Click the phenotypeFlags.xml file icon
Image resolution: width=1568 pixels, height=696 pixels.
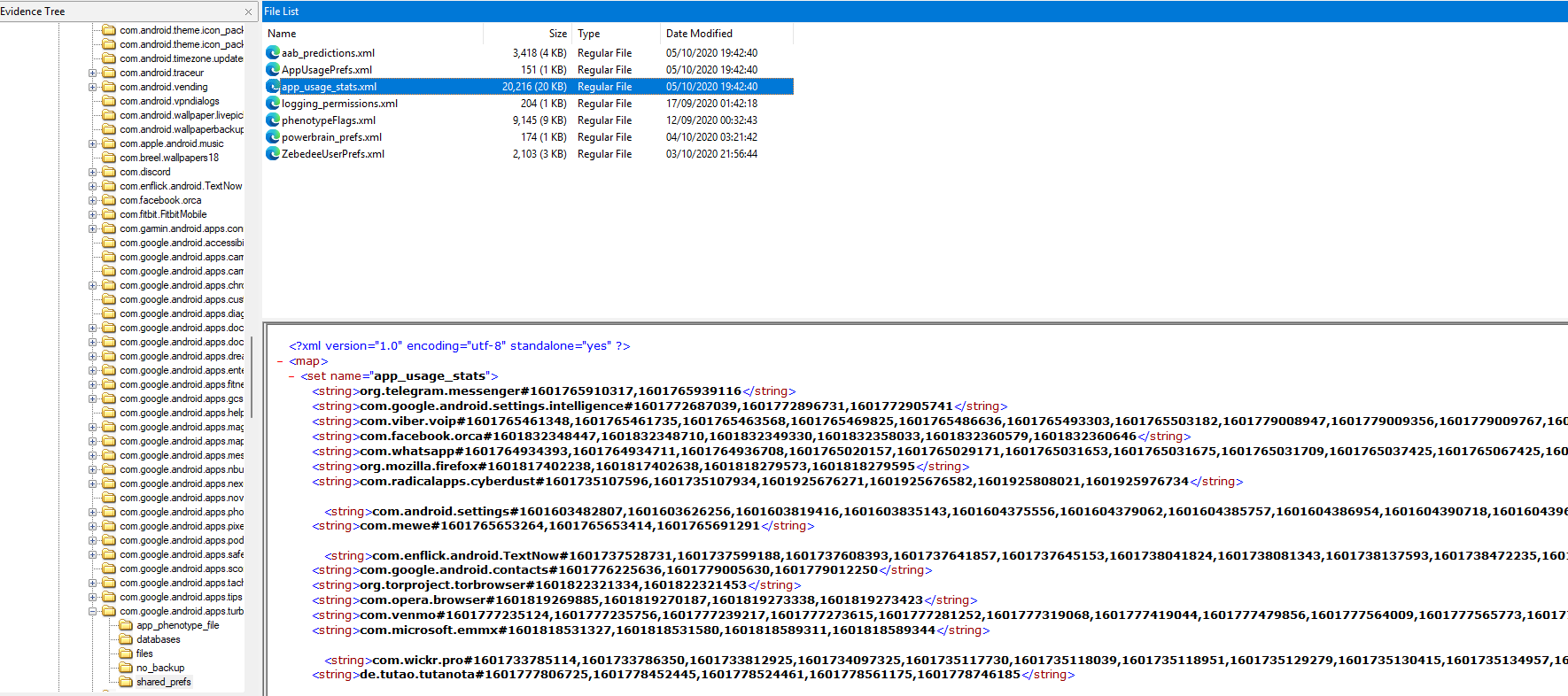coord(273,120)
